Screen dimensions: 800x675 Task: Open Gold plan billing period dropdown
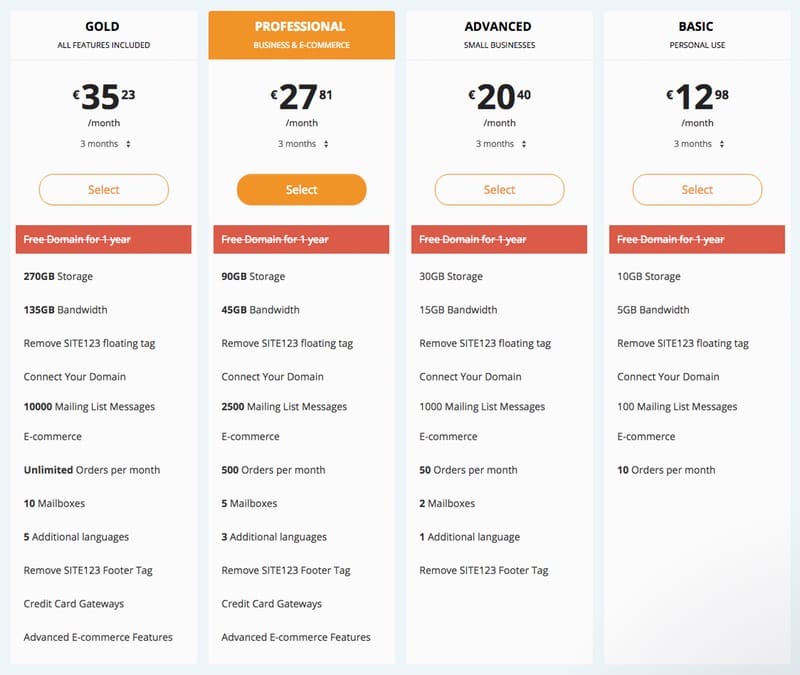click(105, 144)
